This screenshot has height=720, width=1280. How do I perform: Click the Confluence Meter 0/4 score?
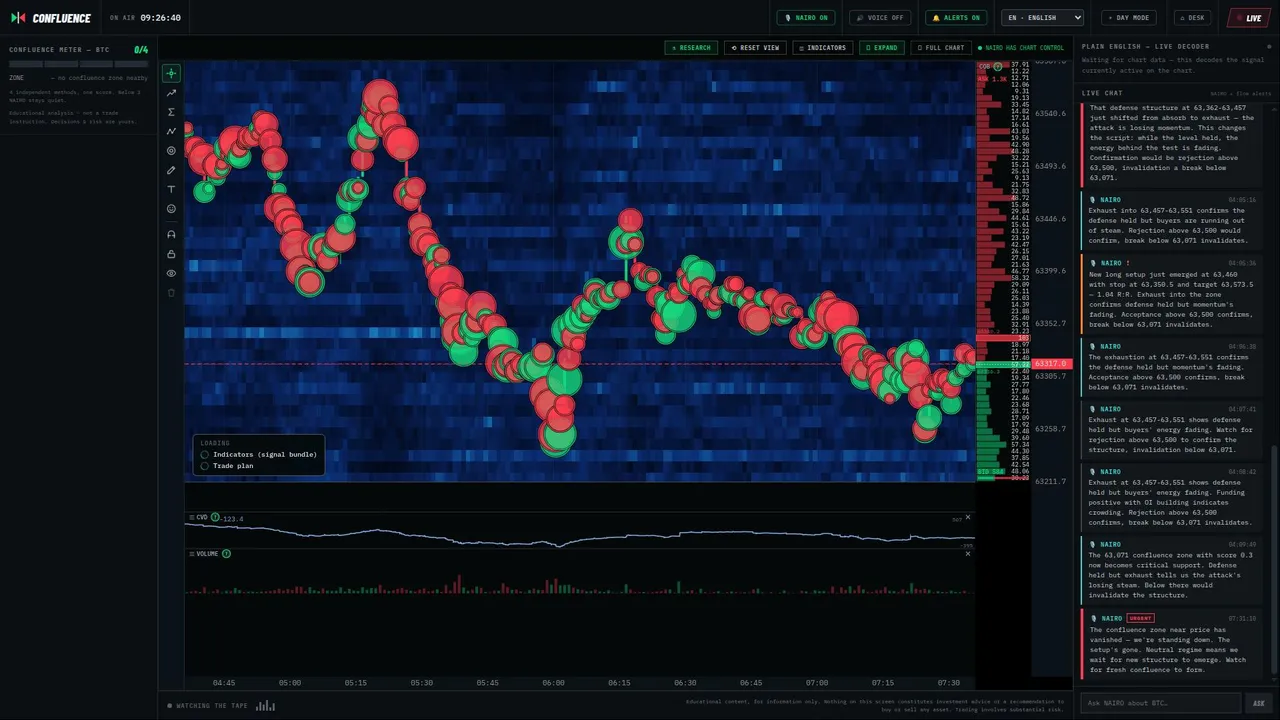pos(141,49)
